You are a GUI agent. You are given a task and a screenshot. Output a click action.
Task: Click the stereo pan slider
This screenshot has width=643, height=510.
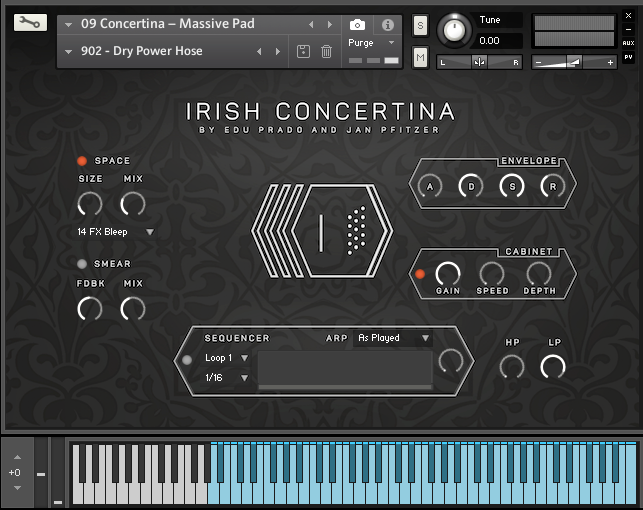point(480,62)
